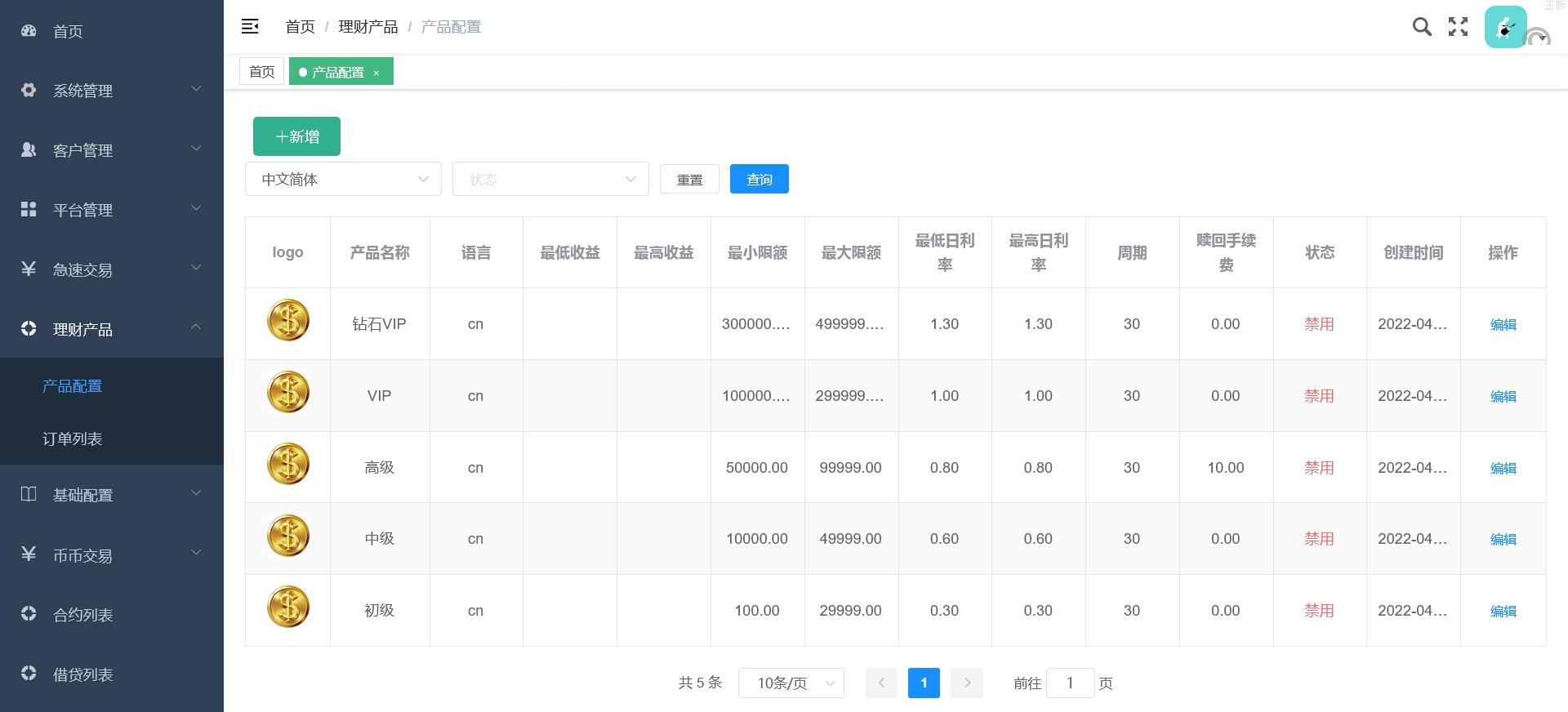This screenshot has height=712, width=1568.
Task: Open the 10条/页 page size dropdown
Action: (791, 683)
